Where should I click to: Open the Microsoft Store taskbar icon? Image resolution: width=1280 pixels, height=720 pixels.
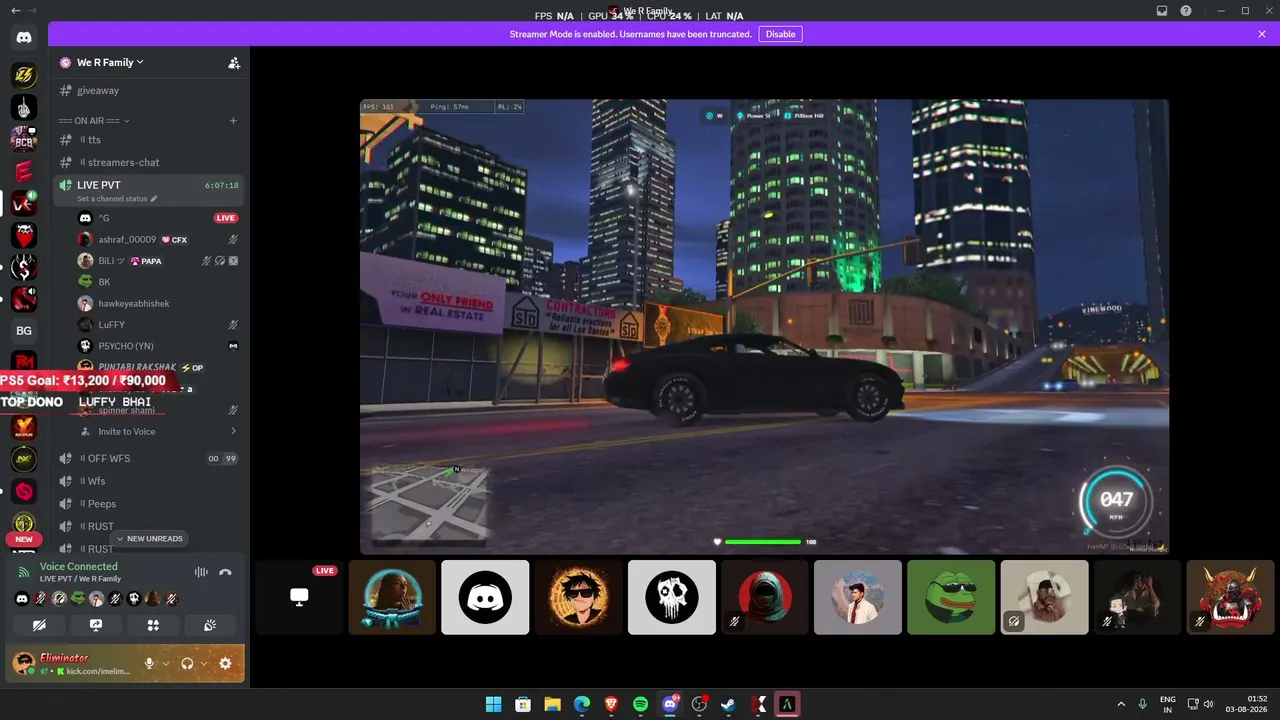click(x=523, y=704)
